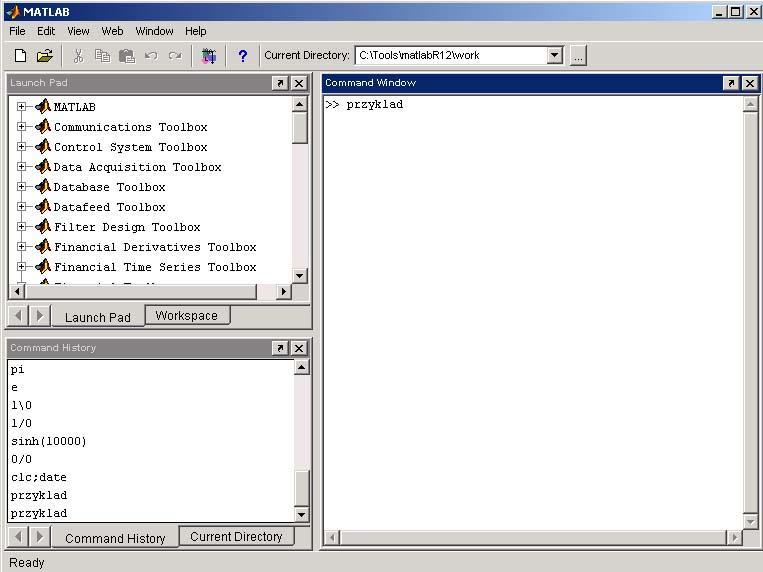
Task: Expand the Financial Derivatives Toolbox node
Action: click(21, 246)
